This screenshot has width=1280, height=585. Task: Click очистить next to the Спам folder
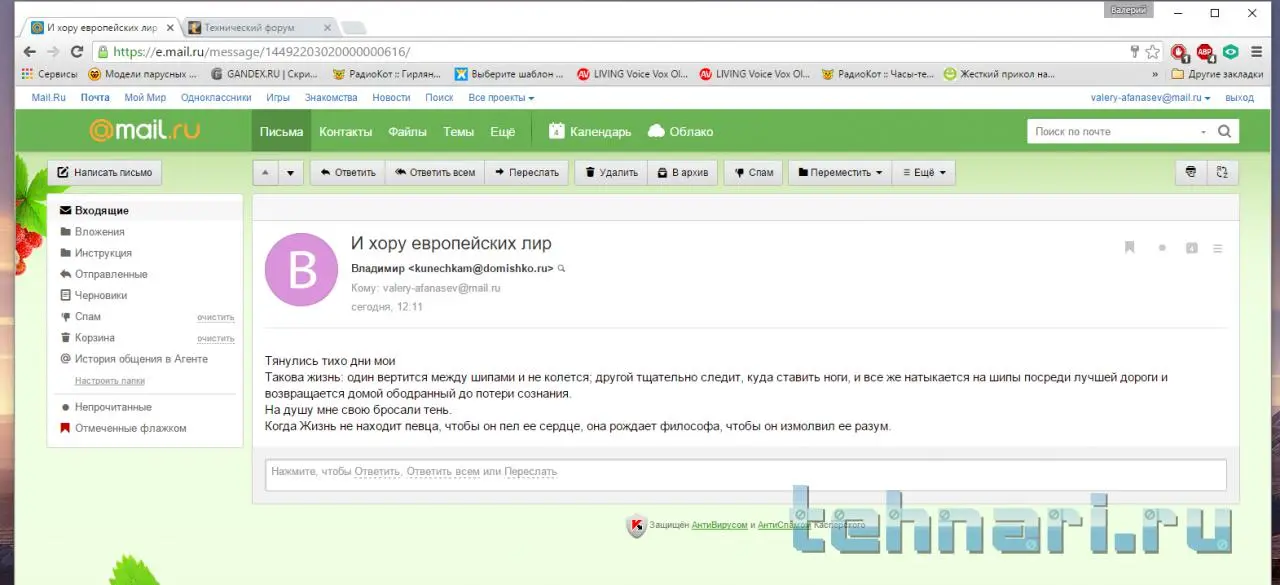[215, 317]
